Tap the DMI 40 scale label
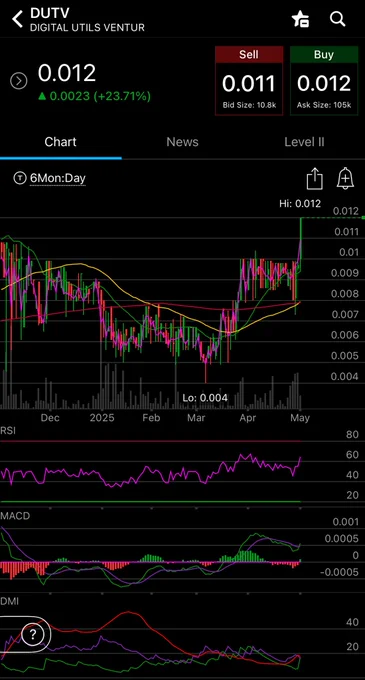Screen dimensions: 365x680 tap(352, 622)
